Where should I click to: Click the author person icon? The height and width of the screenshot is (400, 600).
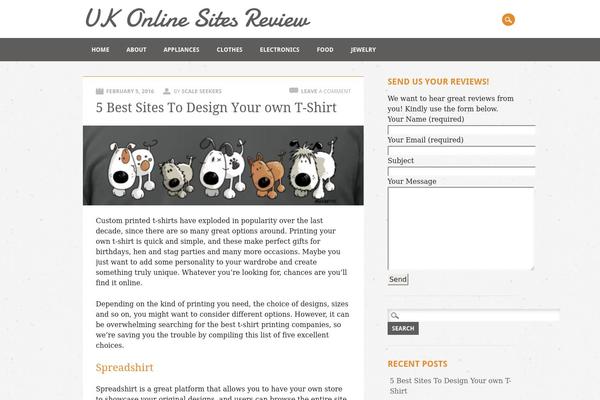tap(167, 91)
